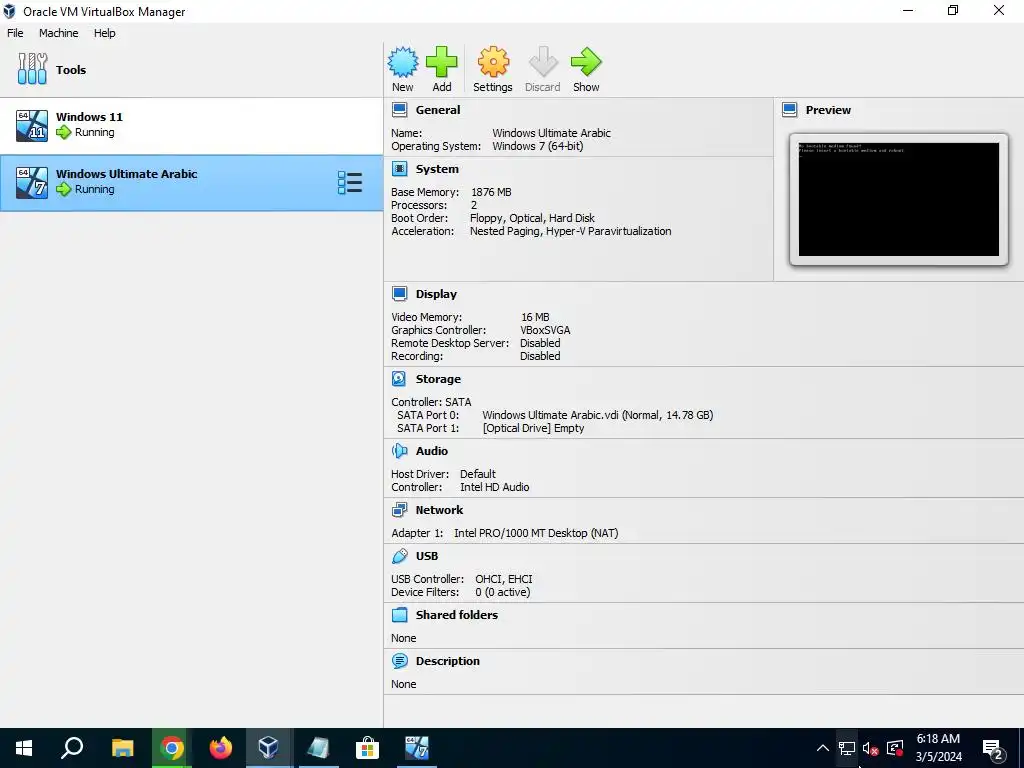Click the 'Intel PRO/1000 MT Desktop (NAT)' adapter text
Image resolution: width=1024 pixels, height=768 pixels.
[536, 533]
